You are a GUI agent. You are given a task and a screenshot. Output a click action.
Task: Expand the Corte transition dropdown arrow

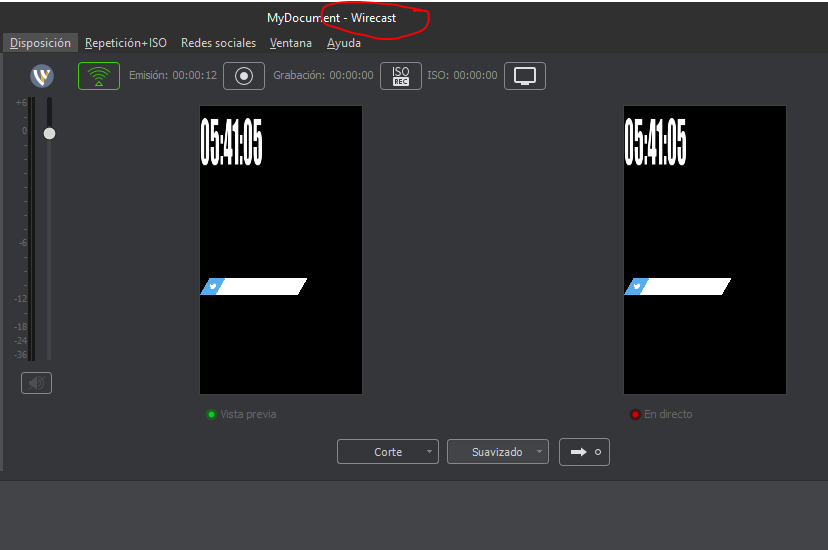429,452
